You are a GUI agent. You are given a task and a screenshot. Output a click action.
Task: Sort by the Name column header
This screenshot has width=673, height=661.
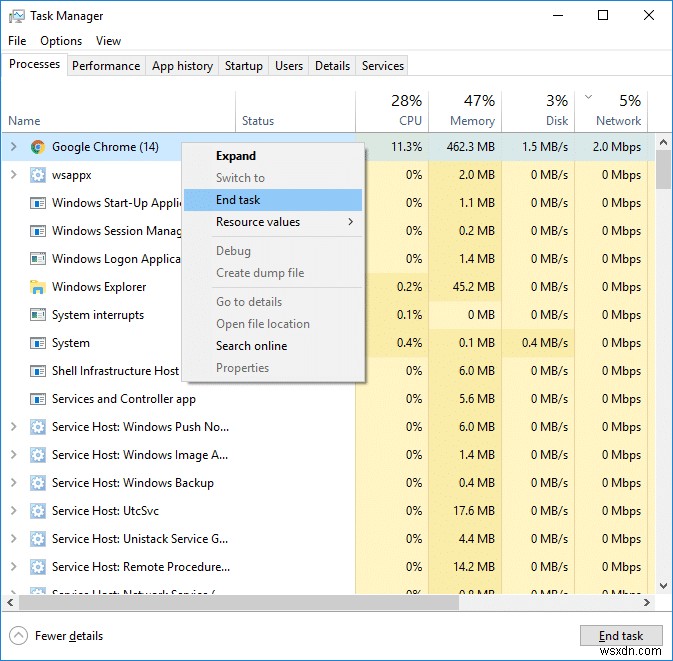tap(119, 112)
